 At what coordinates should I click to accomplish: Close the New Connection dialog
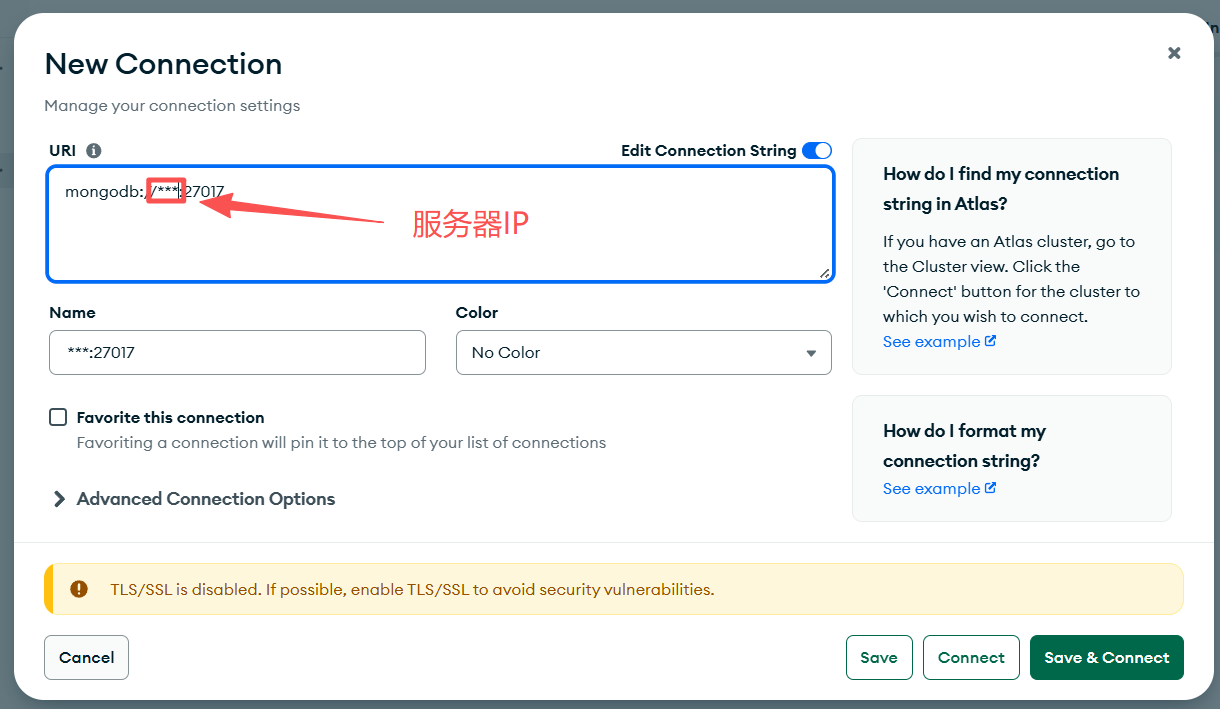pos(1174,53)
